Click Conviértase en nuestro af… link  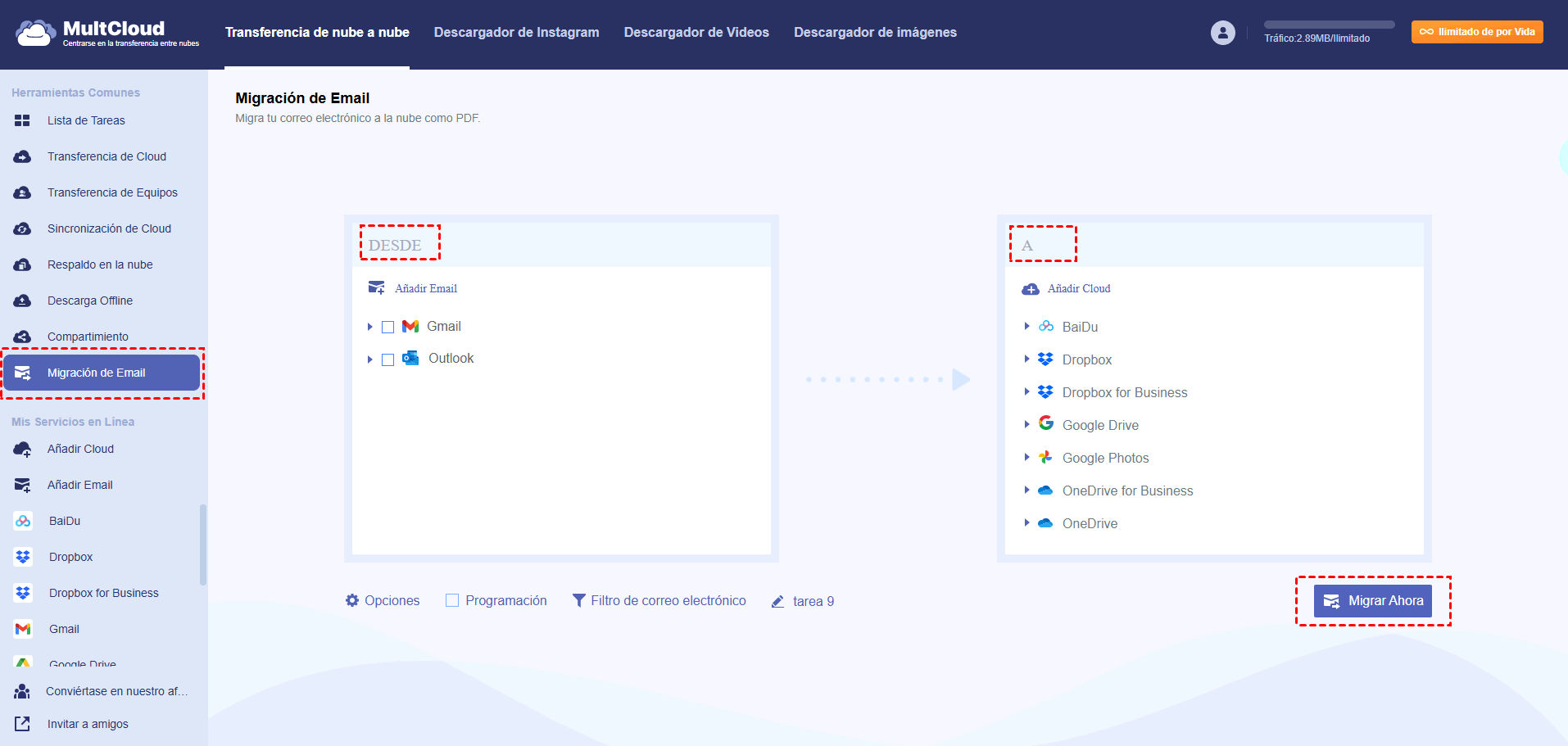[x=117, y=691]
